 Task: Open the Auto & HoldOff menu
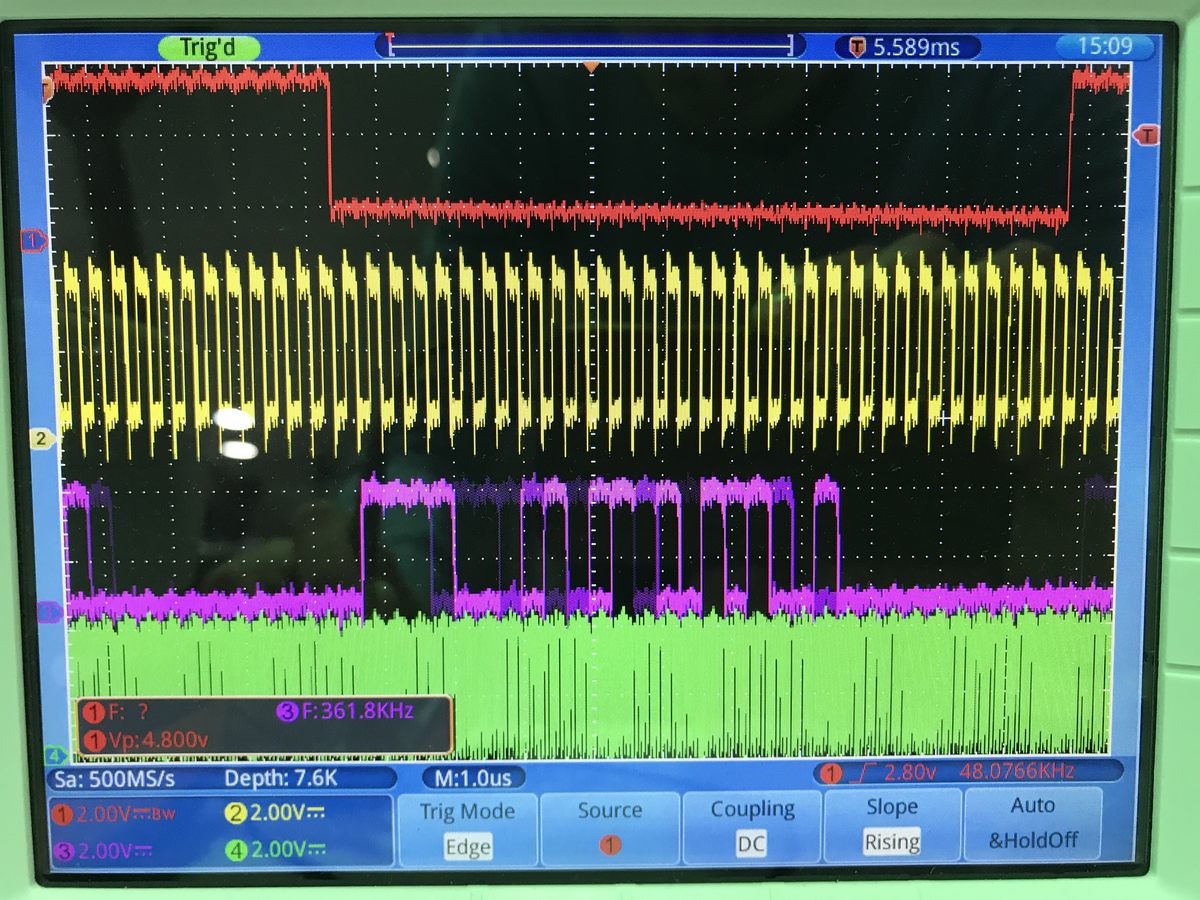coord(1033,822)
